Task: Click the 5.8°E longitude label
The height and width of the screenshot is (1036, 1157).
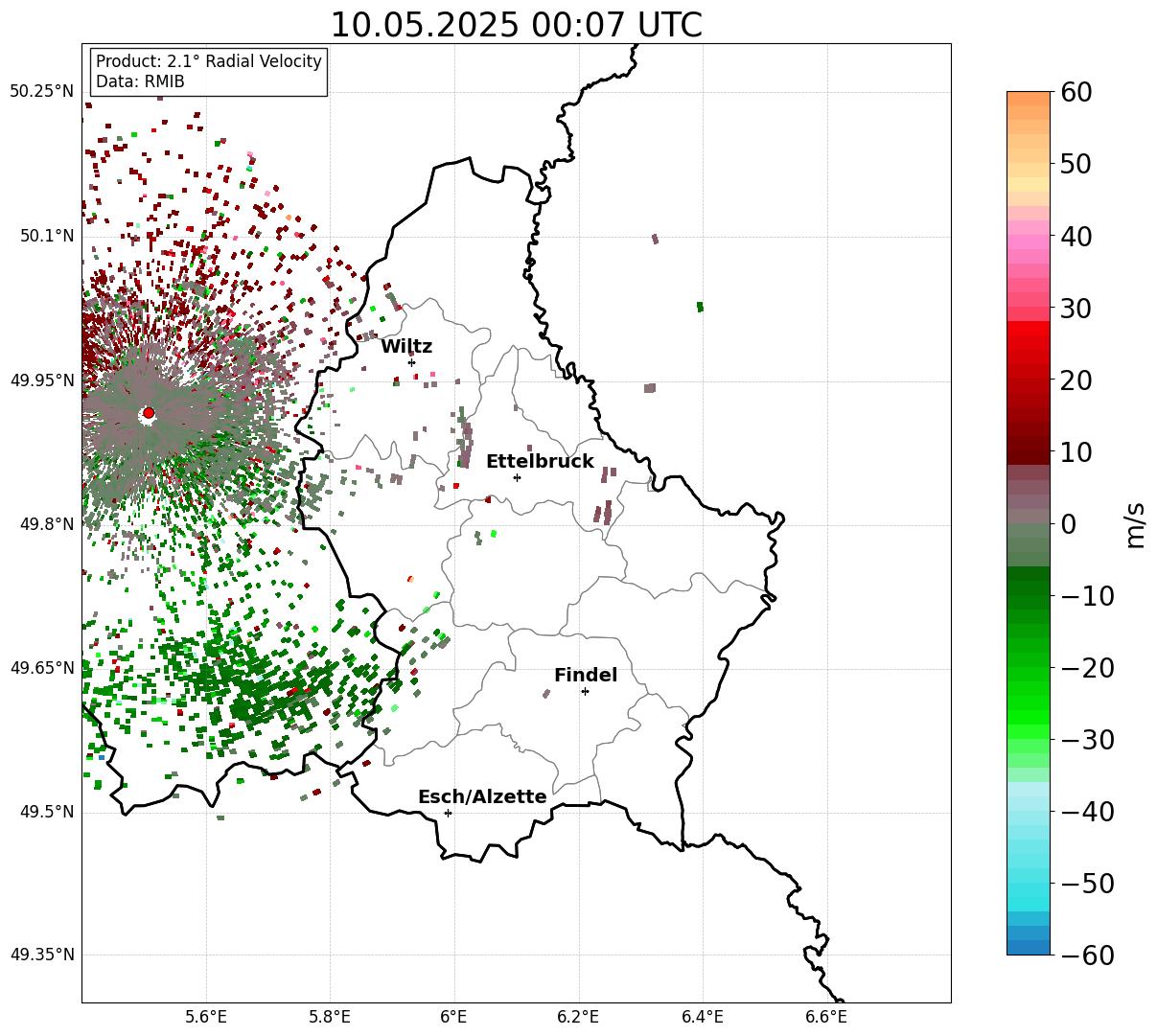Action: pos(331,1016)
